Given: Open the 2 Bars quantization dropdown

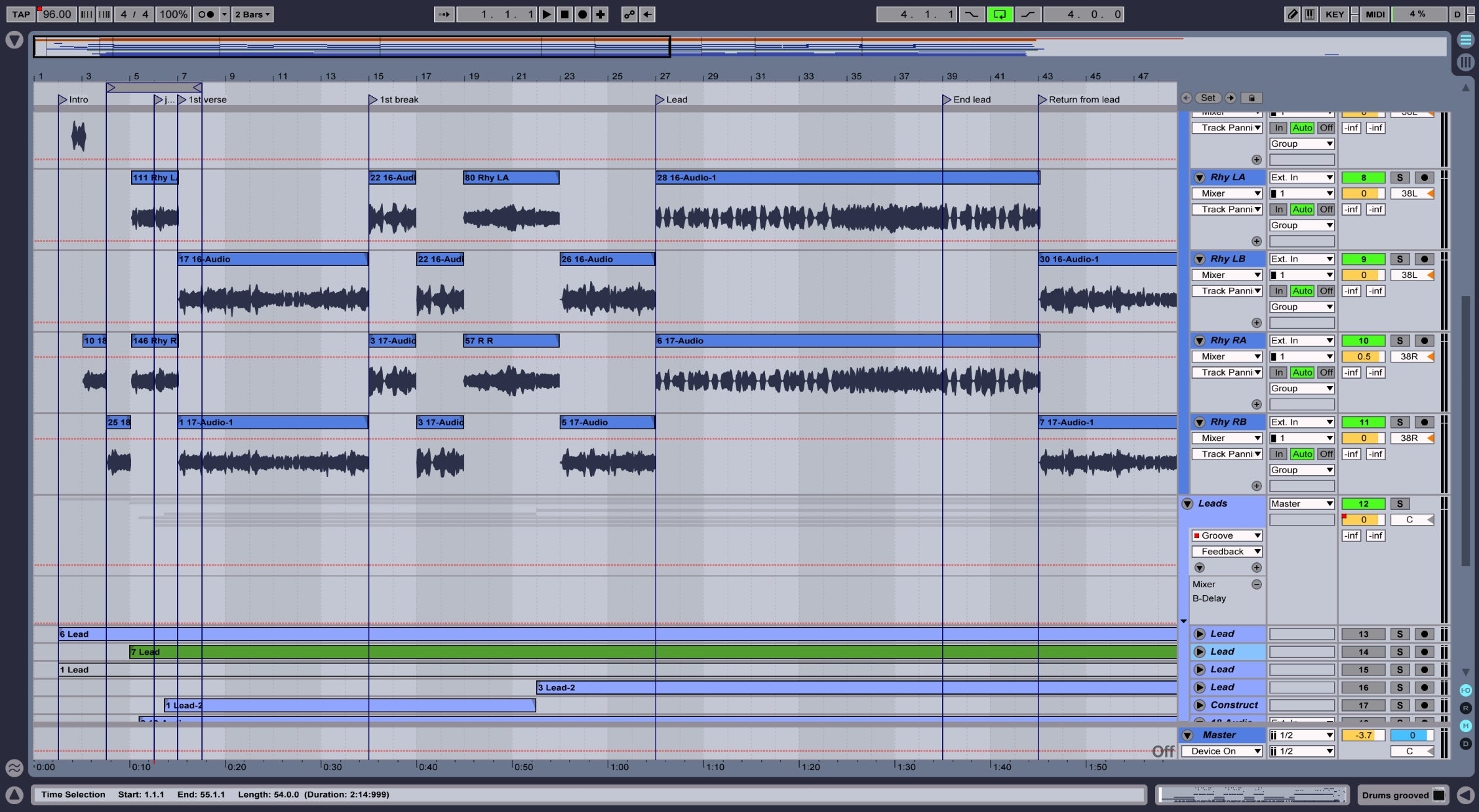Looking at the screenshot, I should coord(252,14).
